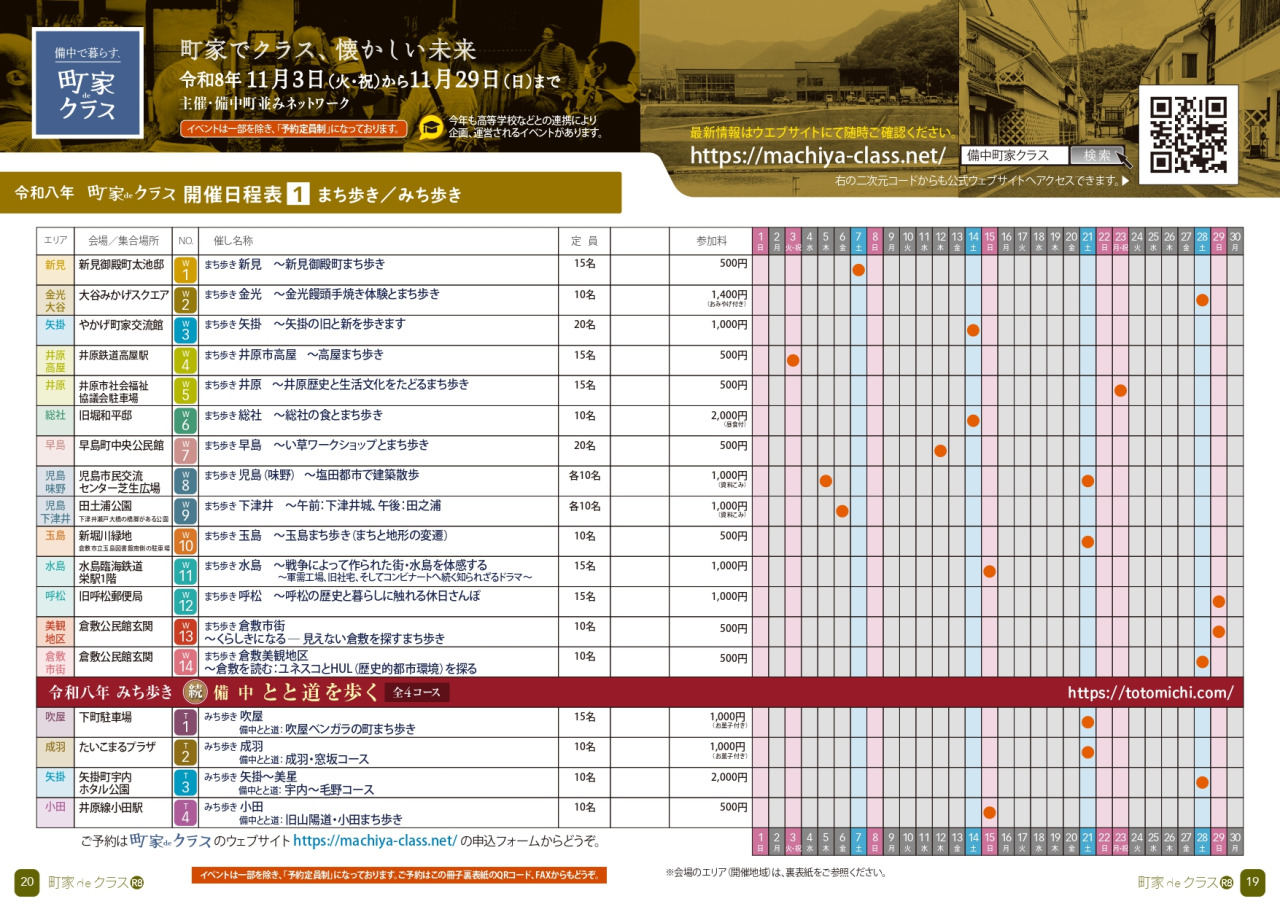Select the W7 badge for 早島 walk

click(185, 450)
